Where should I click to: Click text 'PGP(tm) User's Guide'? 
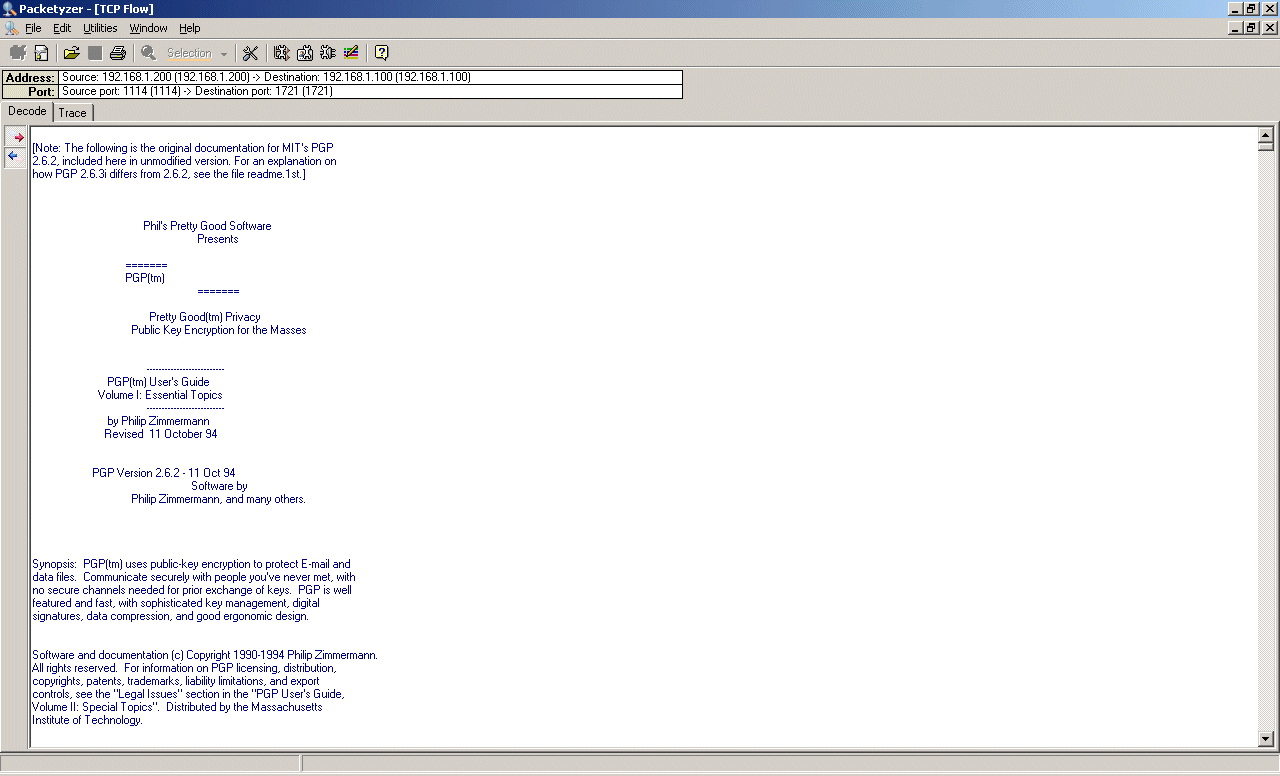(x=158, y=382)
